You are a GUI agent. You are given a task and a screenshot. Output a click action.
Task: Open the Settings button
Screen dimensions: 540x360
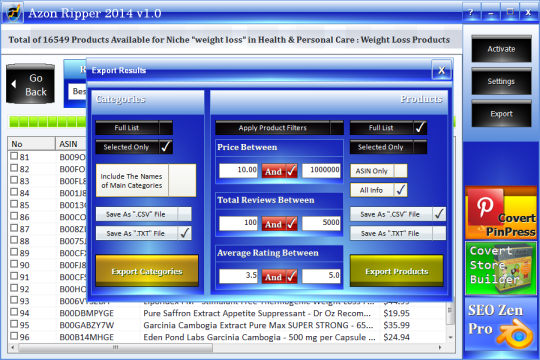coord(501,81)
